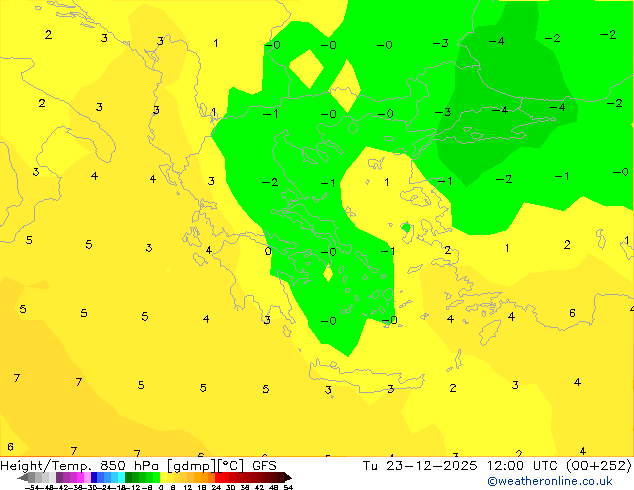Click the 24 label on the color scale
The image size is (634, 490).
coord(216,487)
